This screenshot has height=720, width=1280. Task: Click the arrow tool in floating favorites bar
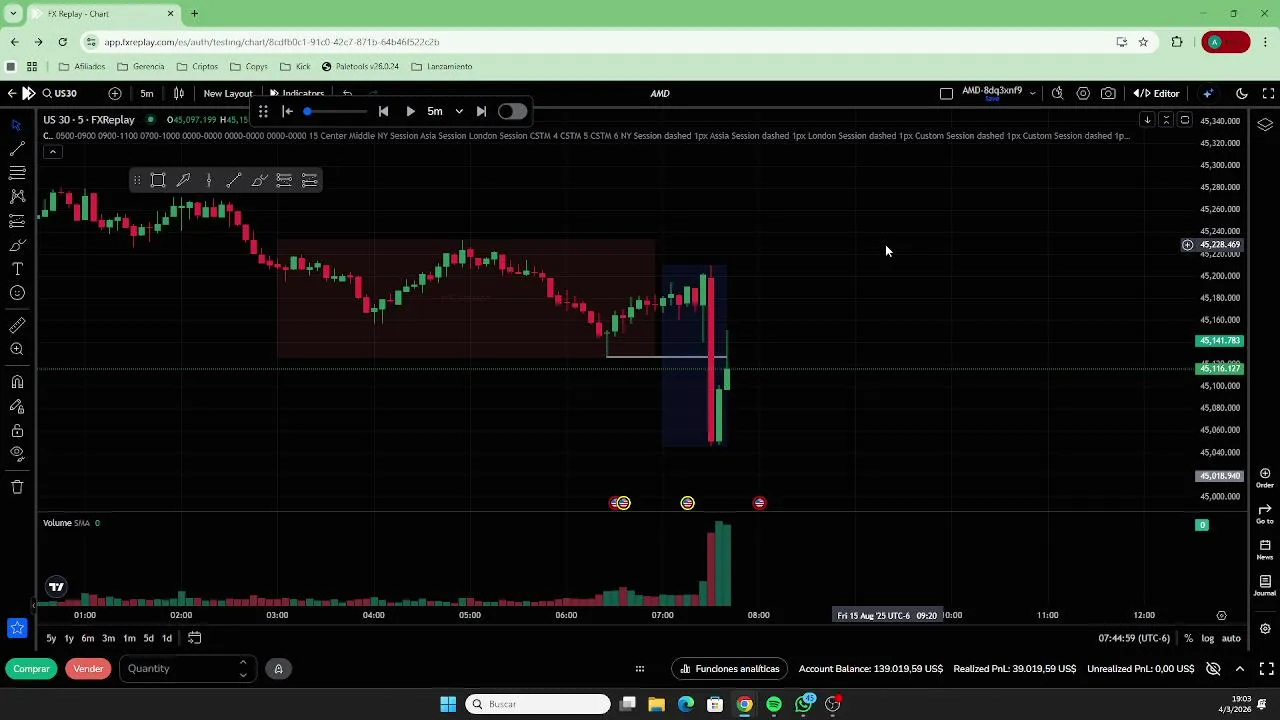click(183, 180)
